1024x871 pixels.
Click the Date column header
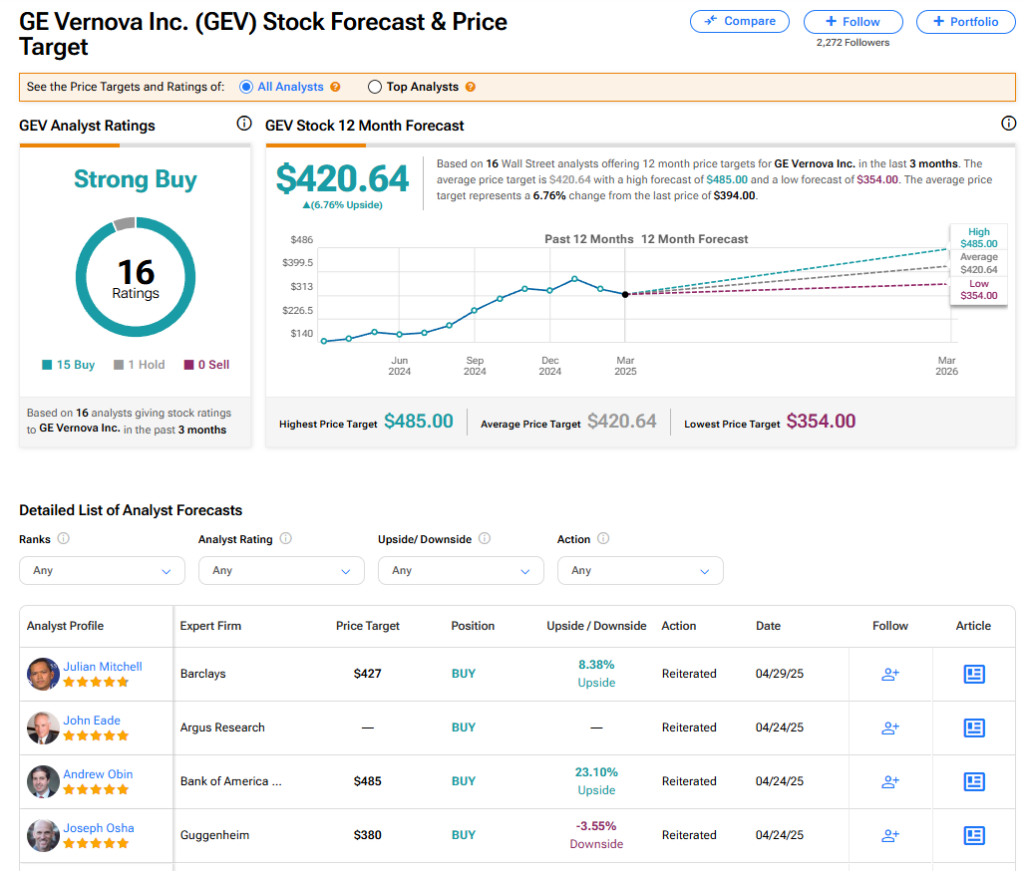pyautogui.click(x=768, y=626)
